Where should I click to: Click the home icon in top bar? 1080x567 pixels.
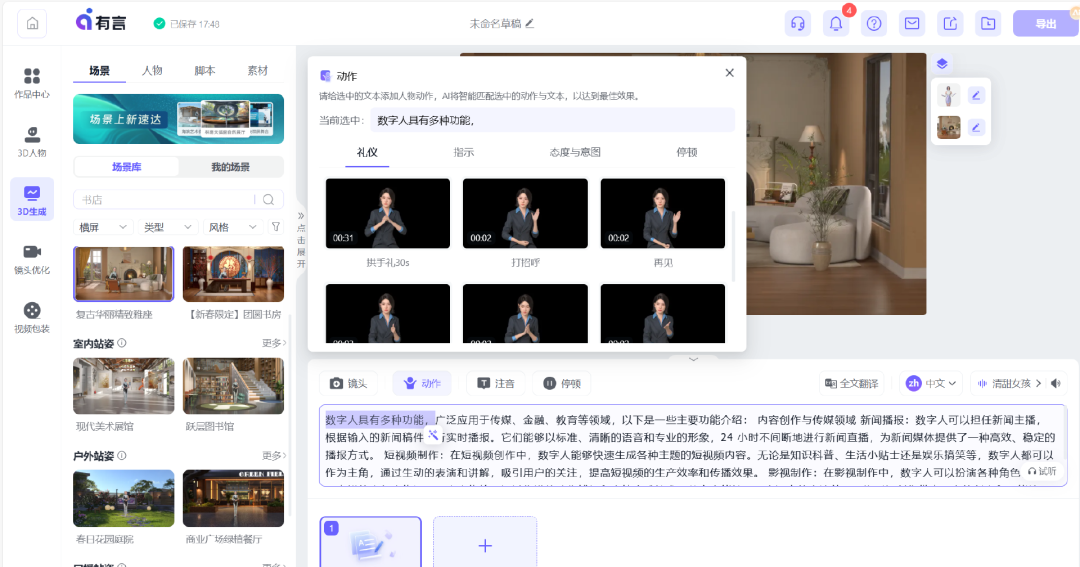(x=32, y=23)
